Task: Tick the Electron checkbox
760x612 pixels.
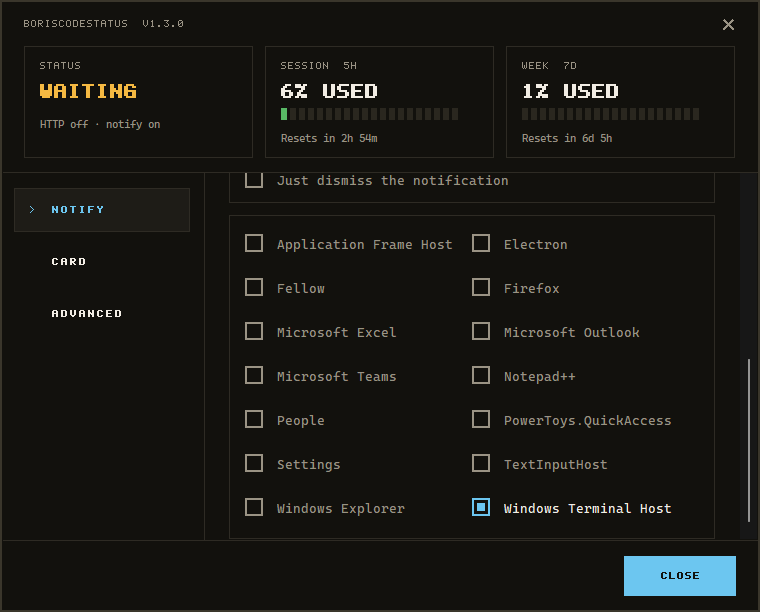Action: point(481,243)
